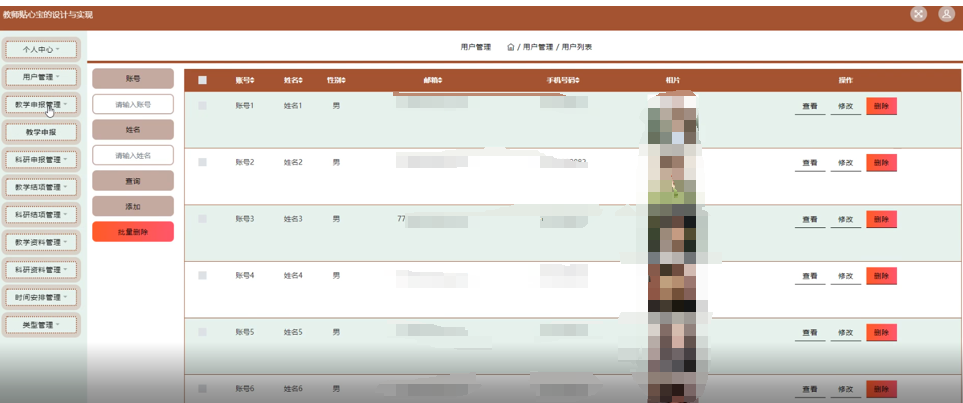Click the fullscreen icon in the top bar
963x403 pixels.
[x=918, y=15]
